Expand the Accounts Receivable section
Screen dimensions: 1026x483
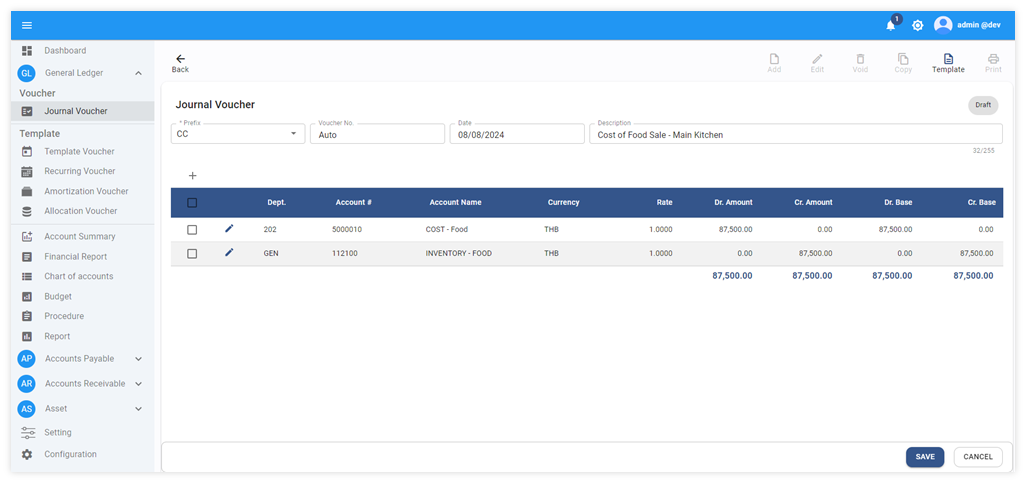[138, 384]
